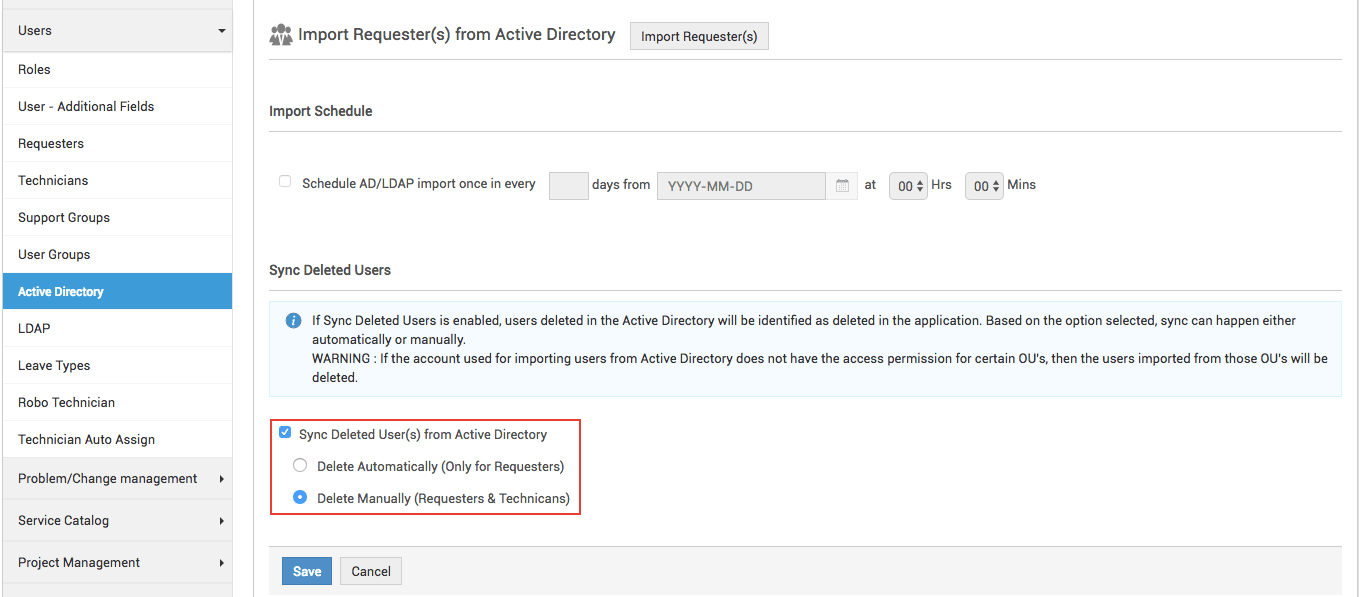Collapse the Users sidebar section
This screenshot has width=1359, height=597.
117,31
